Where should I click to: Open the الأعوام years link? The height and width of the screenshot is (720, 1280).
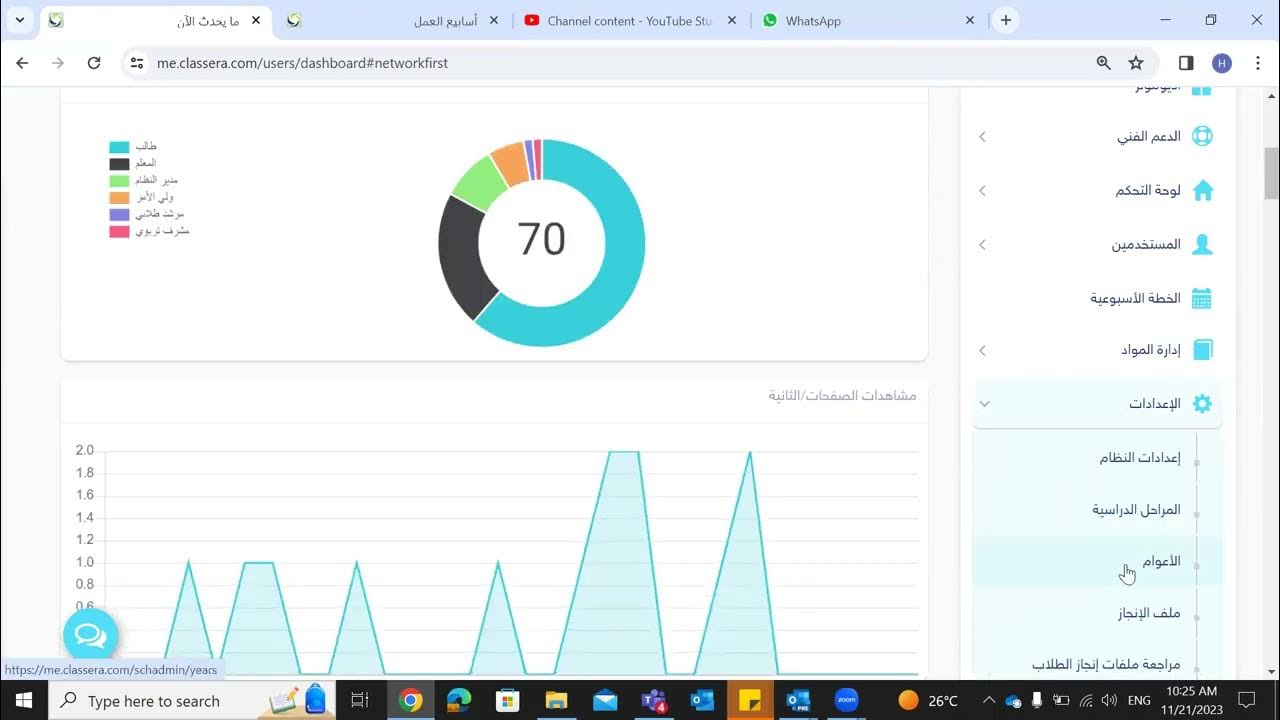1161,562
